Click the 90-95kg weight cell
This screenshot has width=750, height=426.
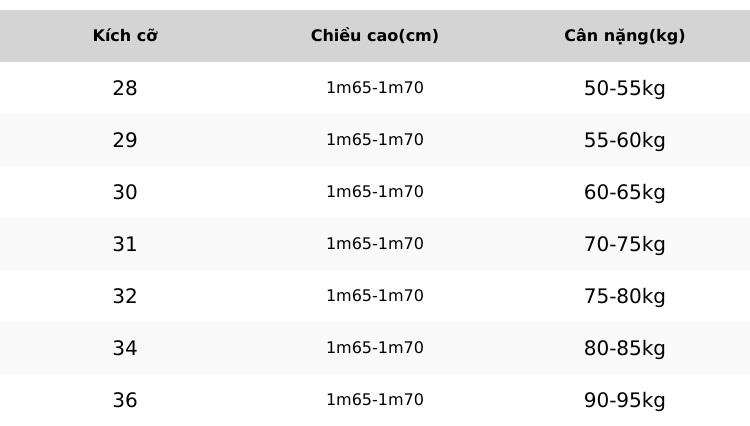point(625,400)
